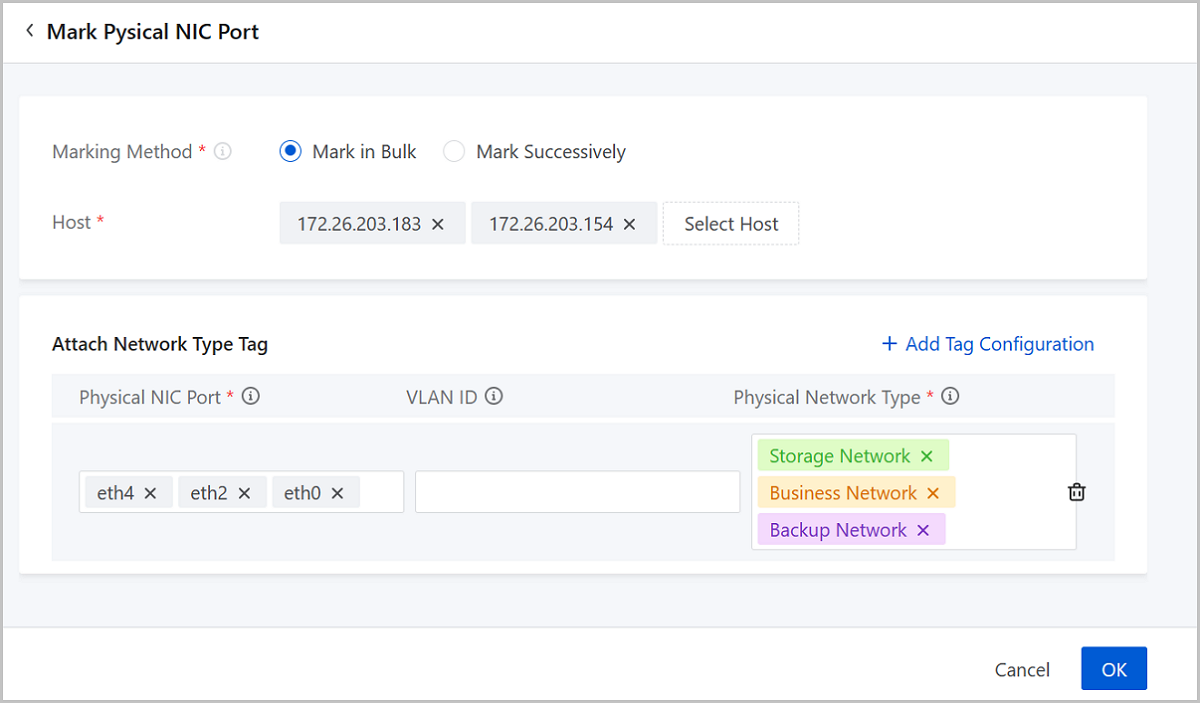Click info icon beside VLAN ID header

pos(493,397)
